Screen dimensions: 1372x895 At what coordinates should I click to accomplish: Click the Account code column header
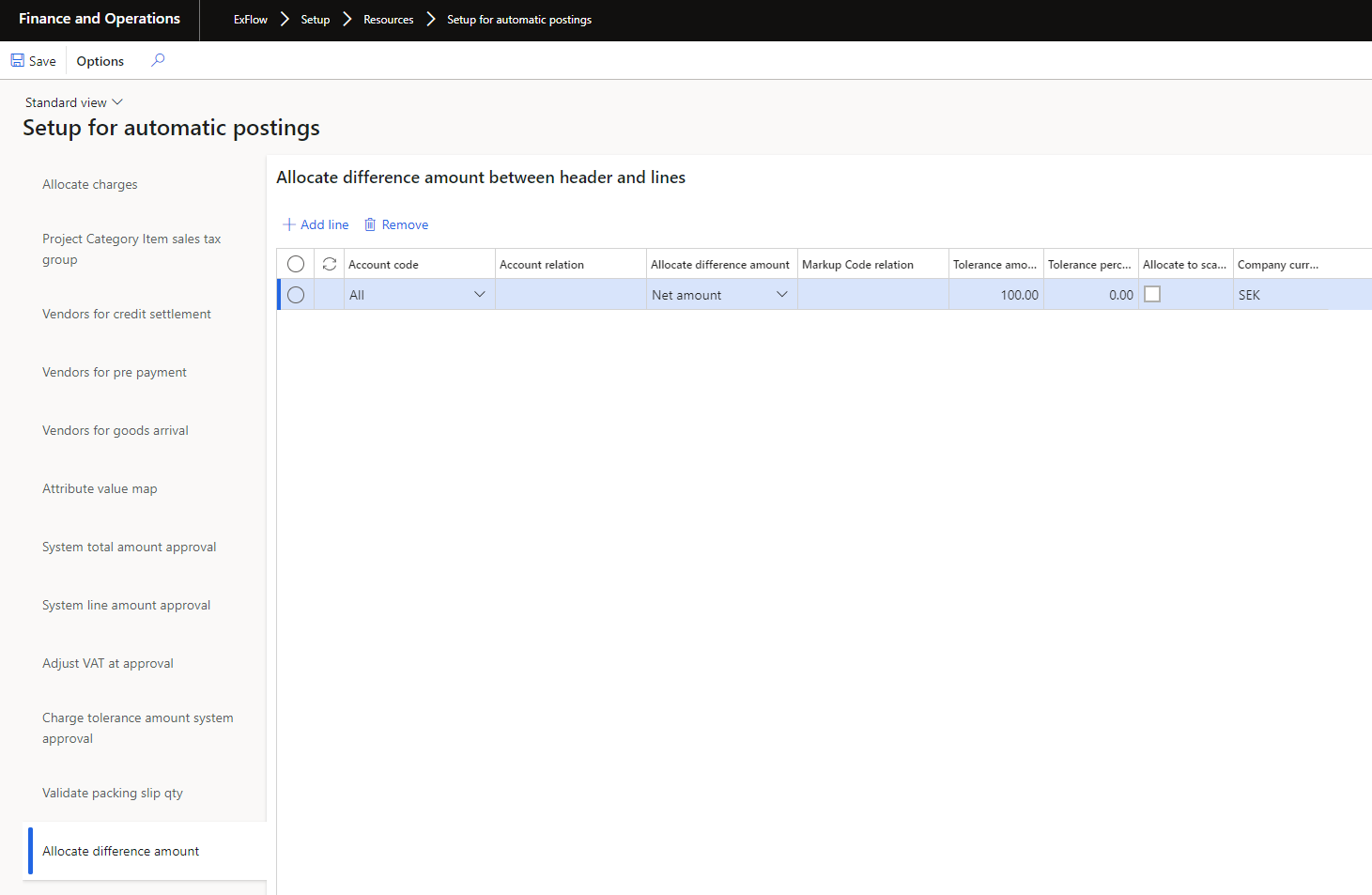pyautogui.click(x=419, y=264)
